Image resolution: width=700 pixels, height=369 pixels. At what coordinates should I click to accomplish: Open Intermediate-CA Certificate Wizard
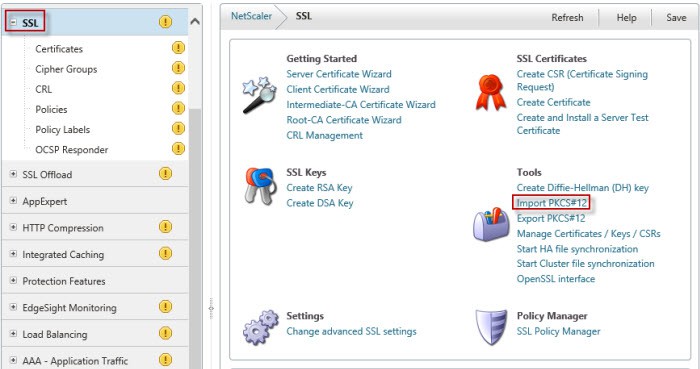[x=361, y=104]
